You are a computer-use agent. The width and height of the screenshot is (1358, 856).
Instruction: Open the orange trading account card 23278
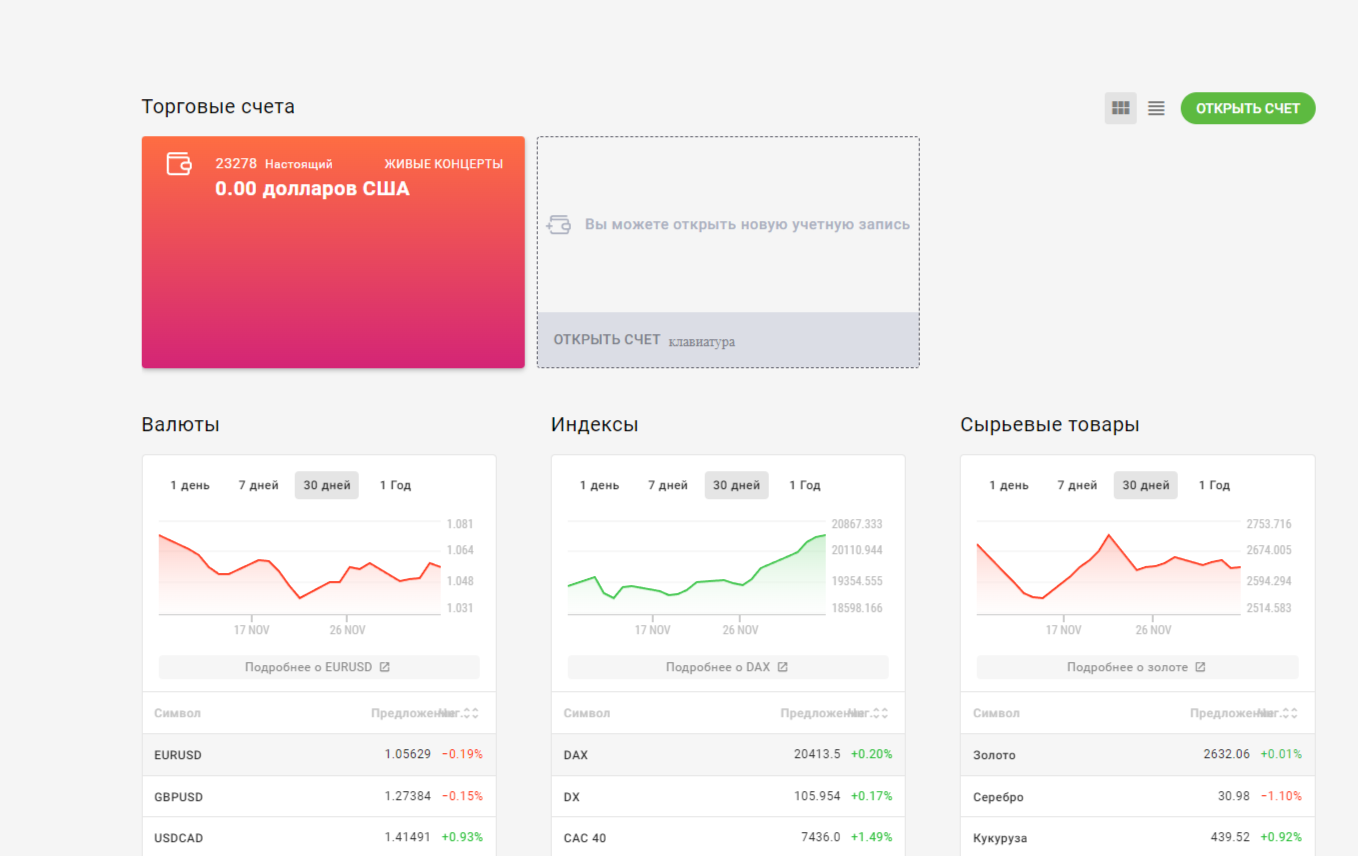pyautogui.click(x=333, y=252)
